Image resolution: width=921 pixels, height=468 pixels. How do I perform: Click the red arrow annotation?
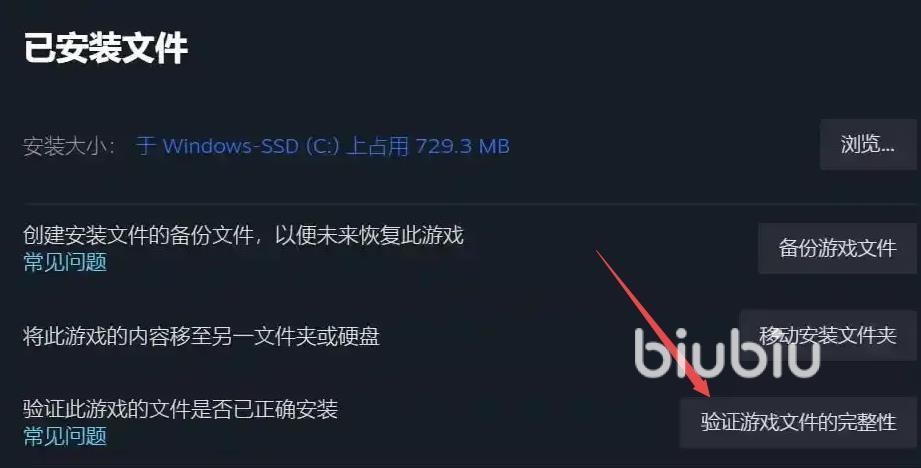pyautogui.click(x=653, y=324)
